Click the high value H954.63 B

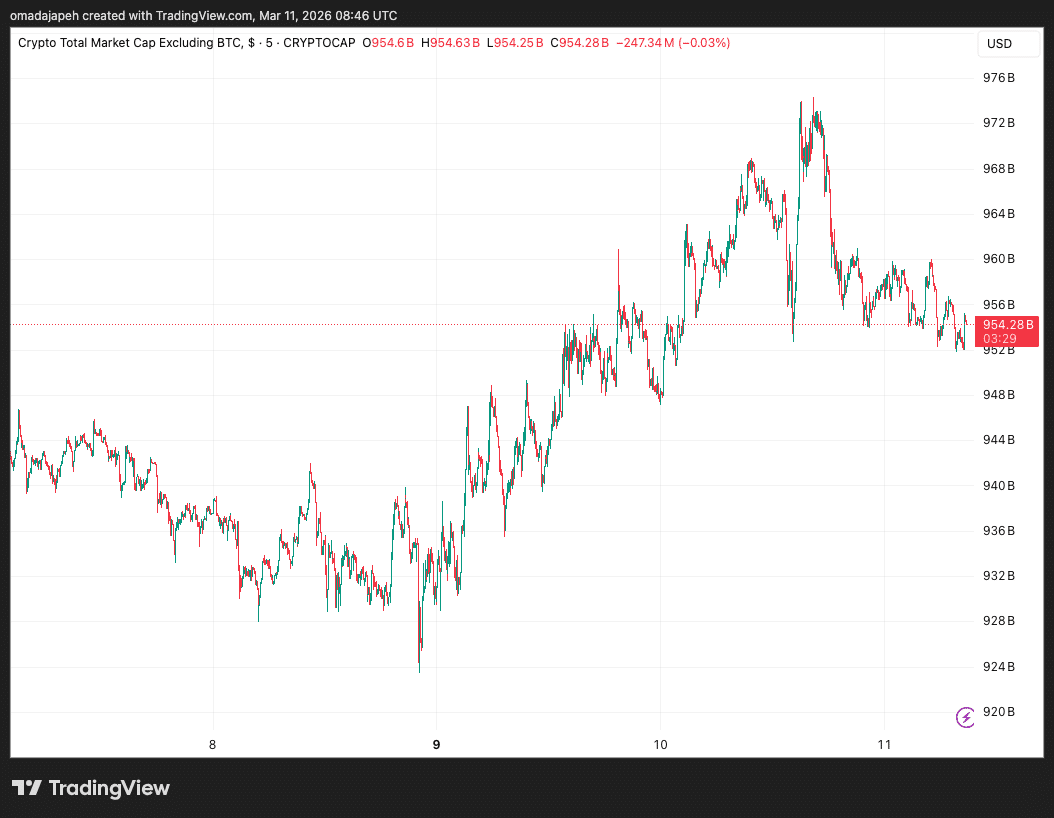450,43
